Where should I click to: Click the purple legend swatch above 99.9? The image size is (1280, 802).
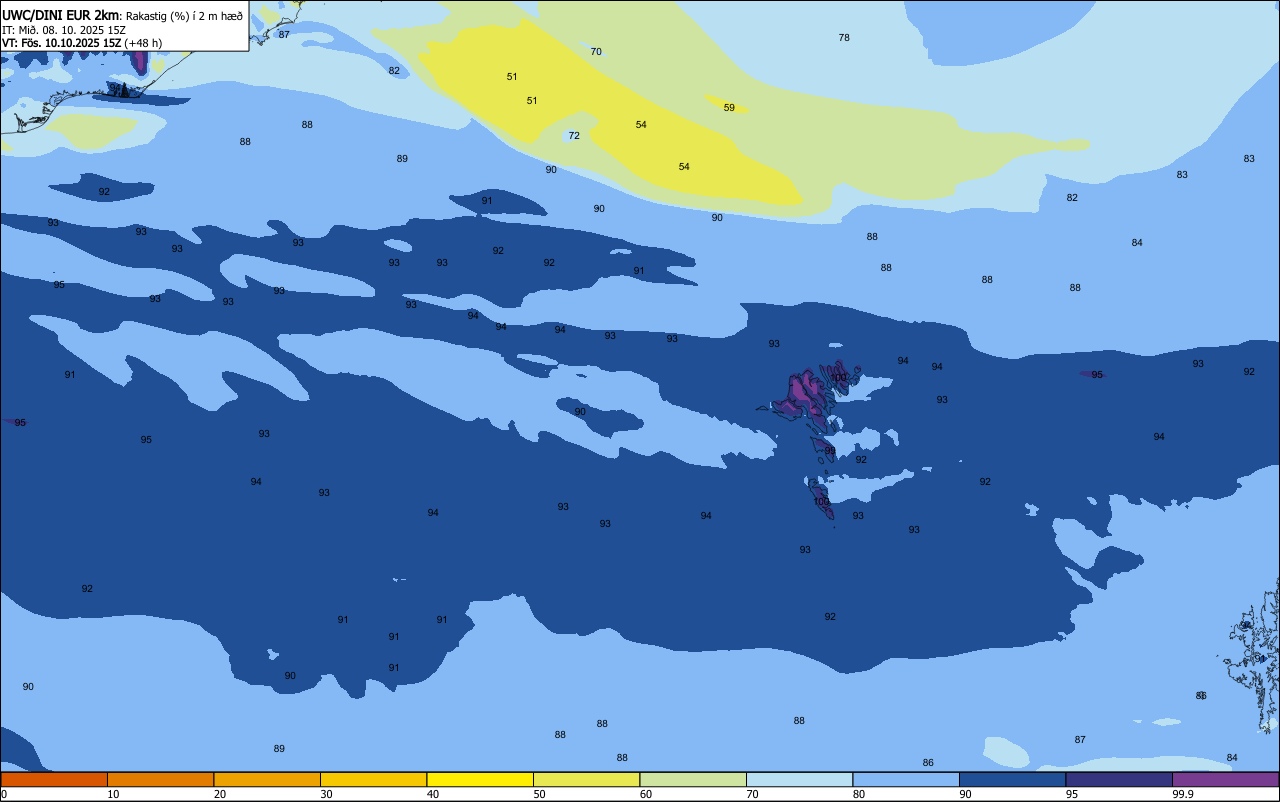1225,779
